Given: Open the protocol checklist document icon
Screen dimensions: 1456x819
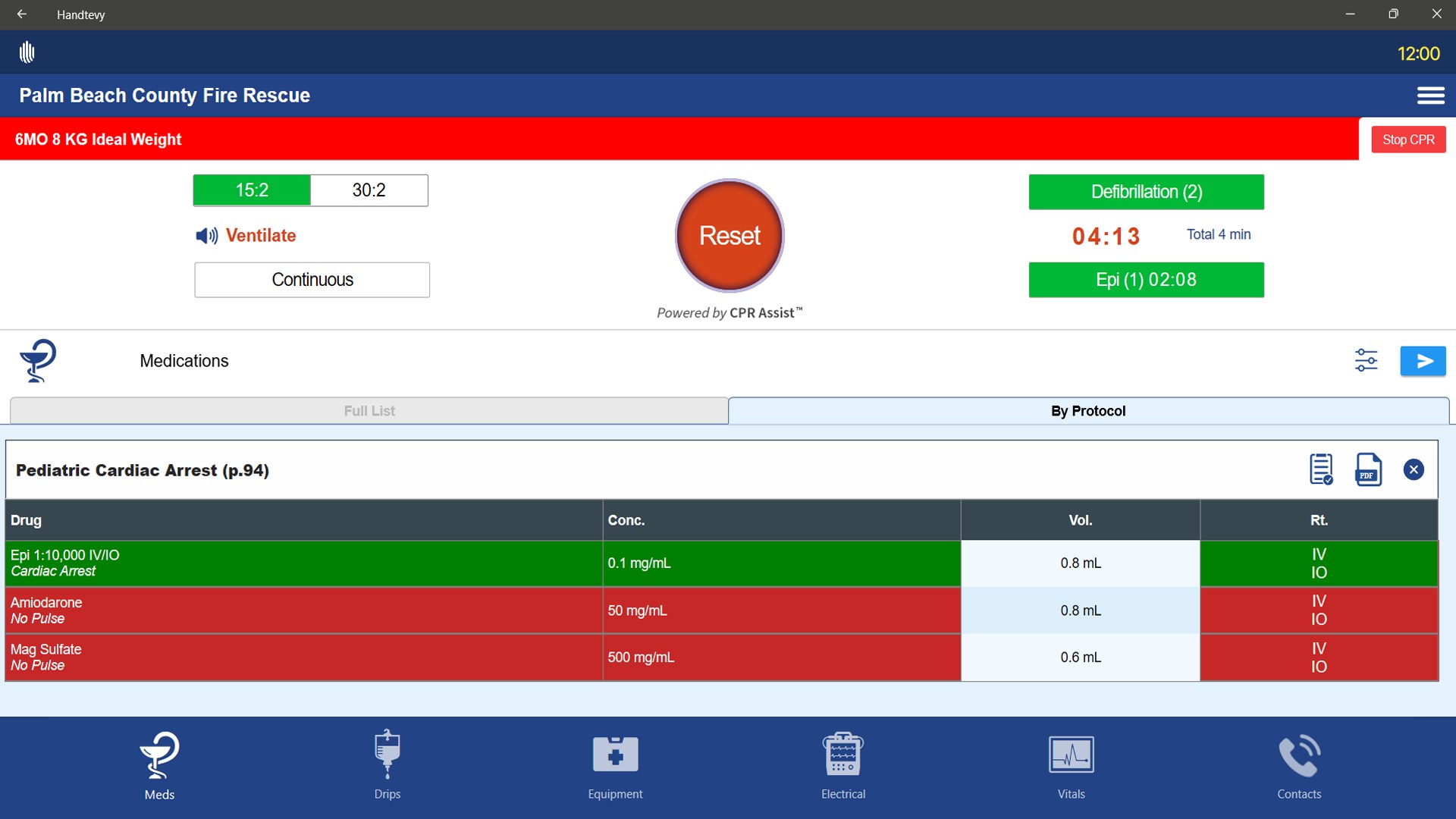Looking at the screenshot, I should (1320, 469).
